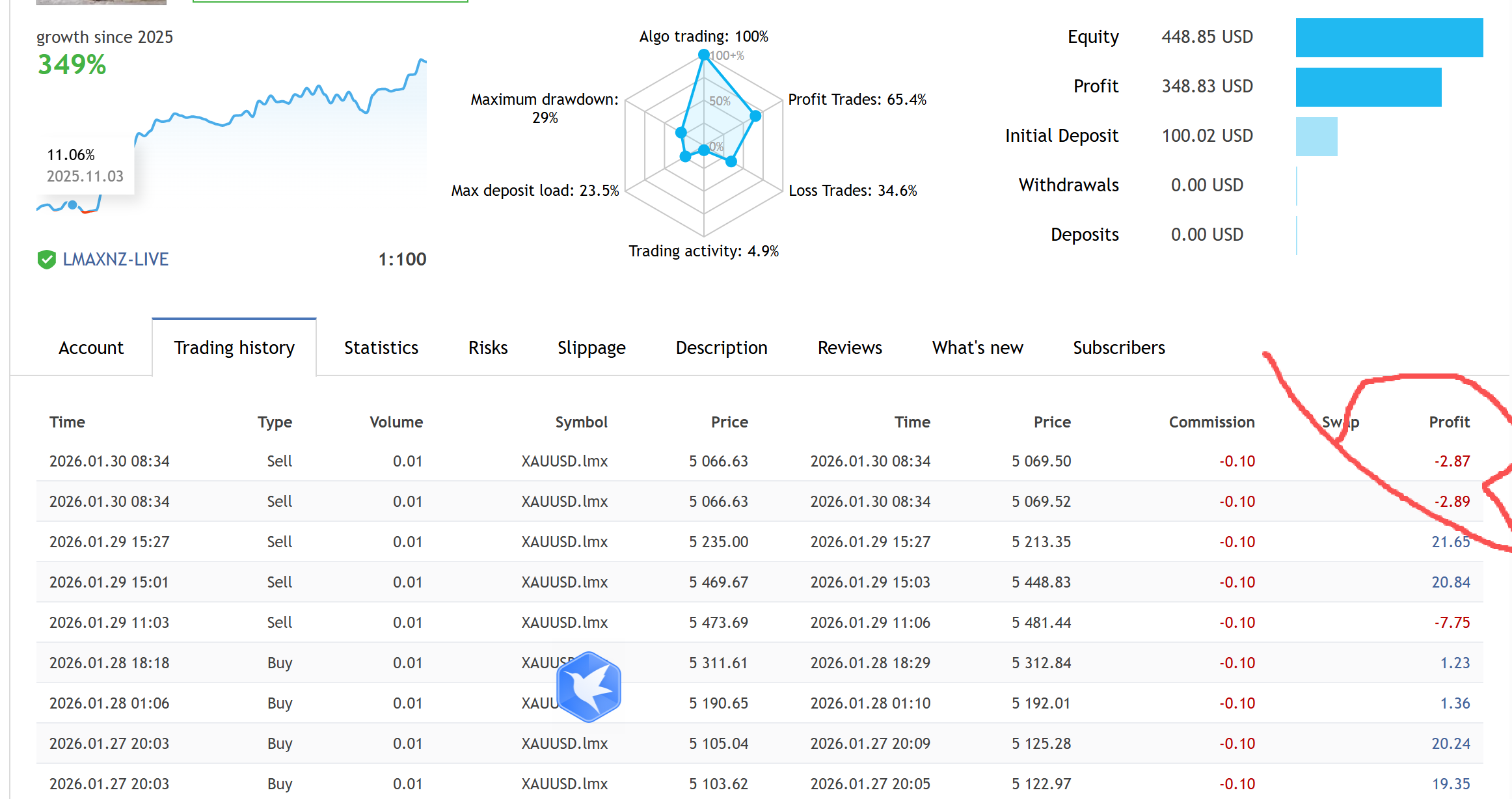This screenshot has height=799, width=1512.
Task: Click the blue bird hexagon icon
Action: (589, 687)
